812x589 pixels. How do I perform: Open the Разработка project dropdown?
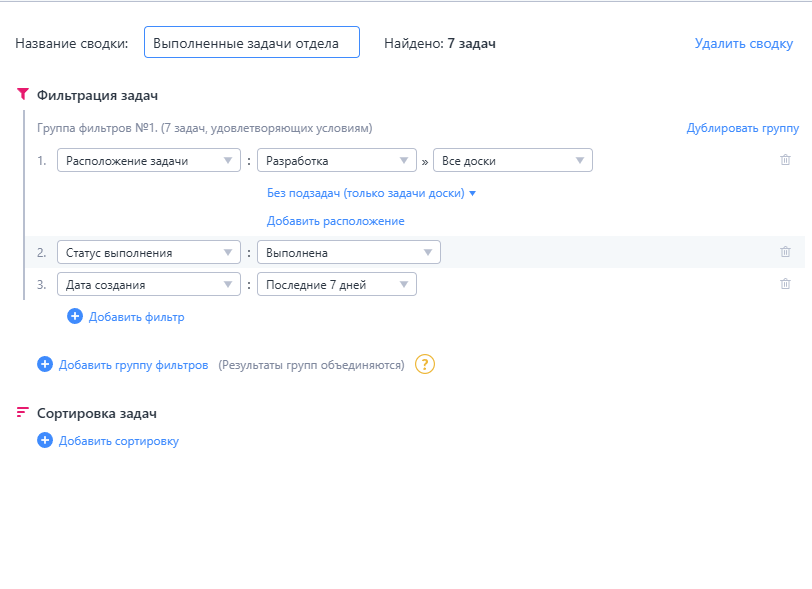pos(336,159)
